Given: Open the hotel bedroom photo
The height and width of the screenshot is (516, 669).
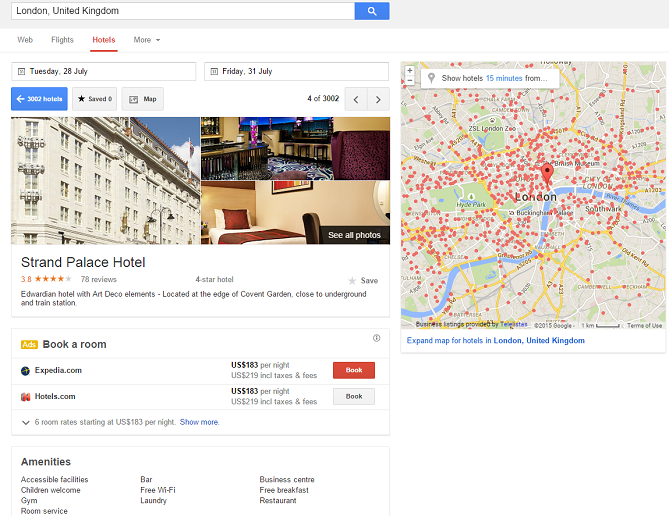Looking at the screenshot, I should pyautogui.click(x=295, y=213).
